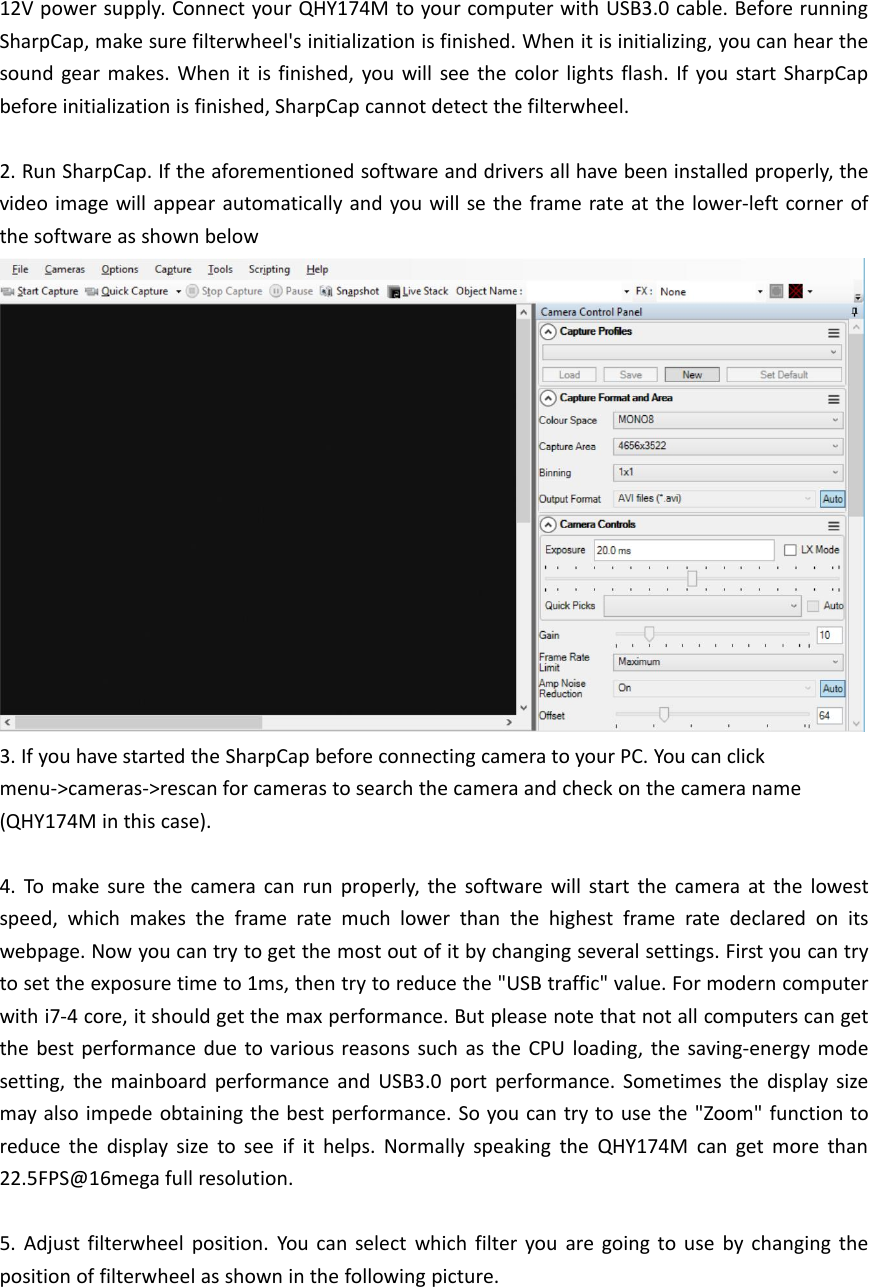Open the capture profile selection dropdown

(691, 353)
